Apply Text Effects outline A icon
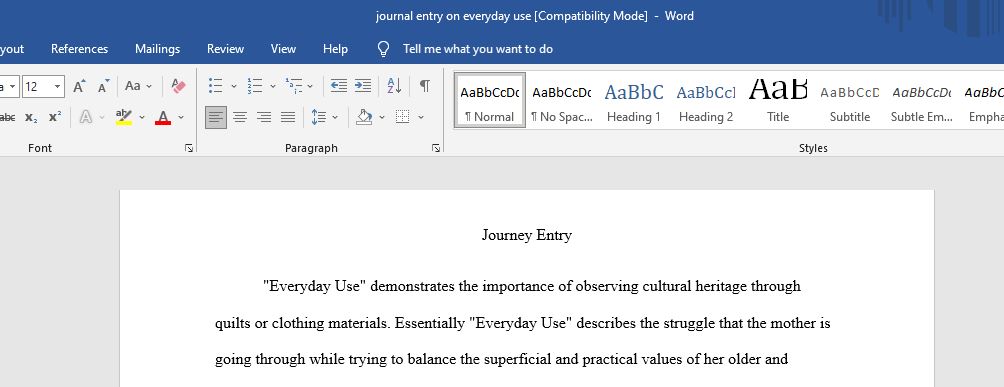This screenshot has width=1004, height=387. [86, 117]
